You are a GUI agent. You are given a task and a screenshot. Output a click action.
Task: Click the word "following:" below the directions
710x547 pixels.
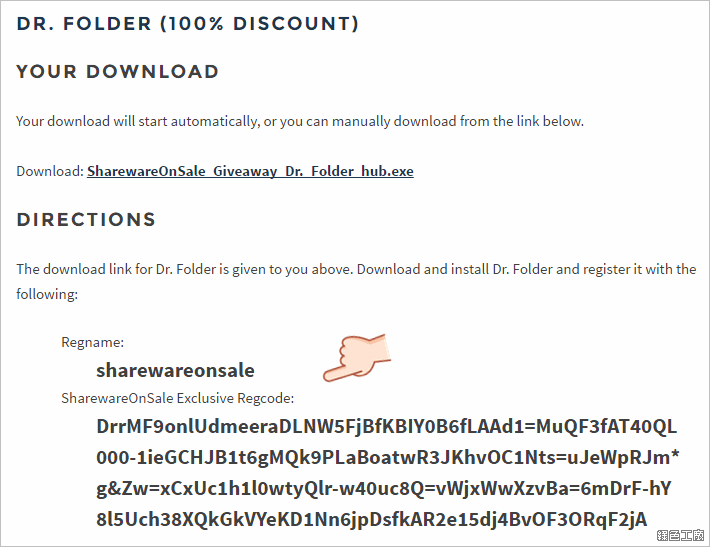pyautogui.click(x=47, y=294)
